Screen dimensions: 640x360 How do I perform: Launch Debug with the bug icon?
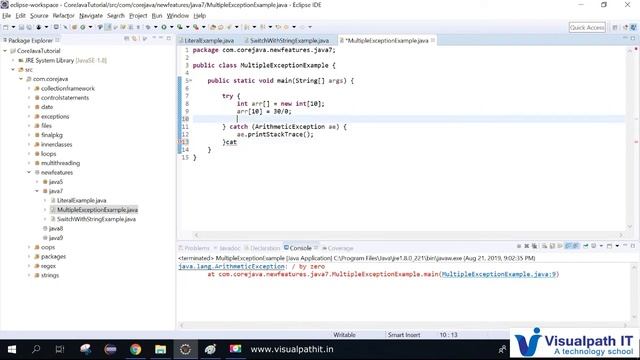coord(148,27)
